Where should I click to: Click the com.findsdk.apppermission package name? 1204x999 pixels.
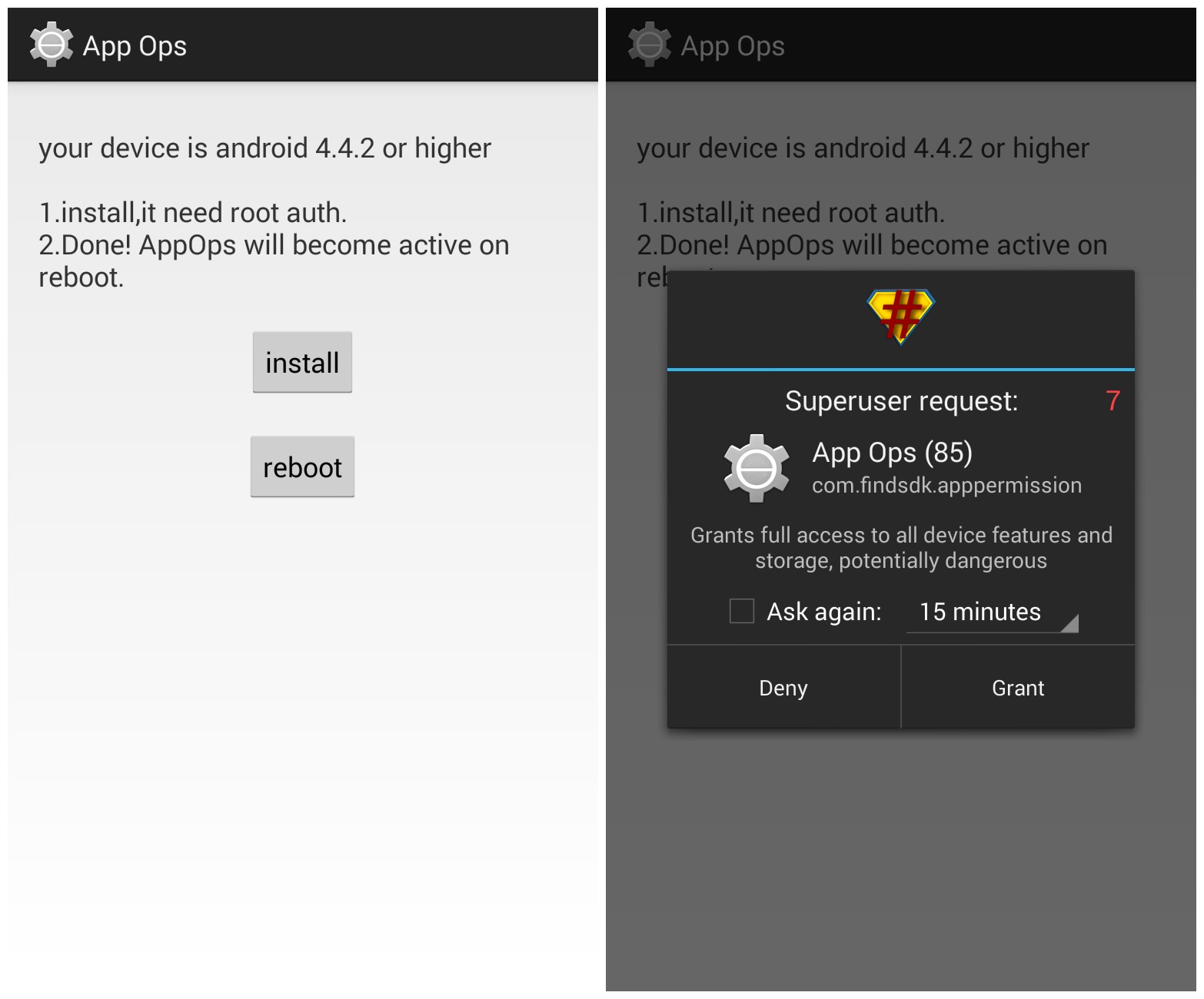[946, 486]
